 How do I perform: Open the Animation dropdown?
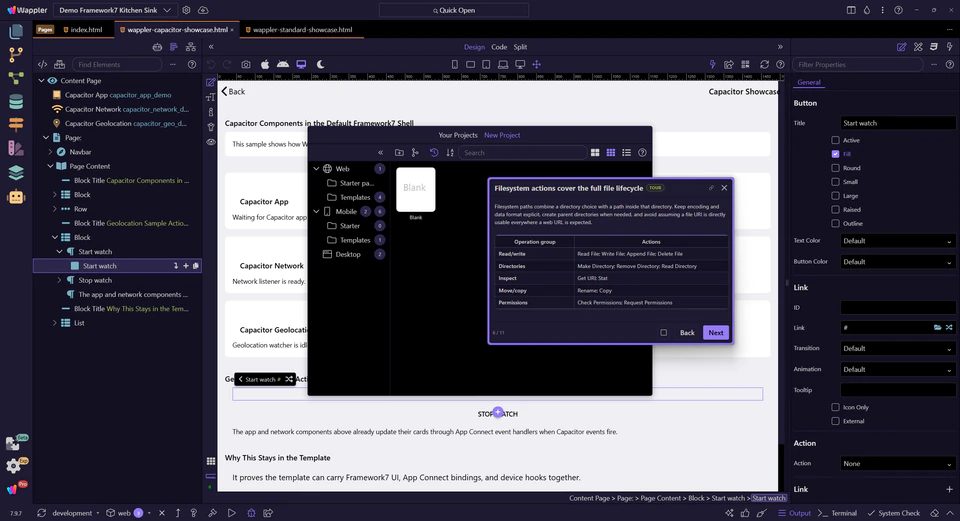pyautogui.click(x=897, y=369)
